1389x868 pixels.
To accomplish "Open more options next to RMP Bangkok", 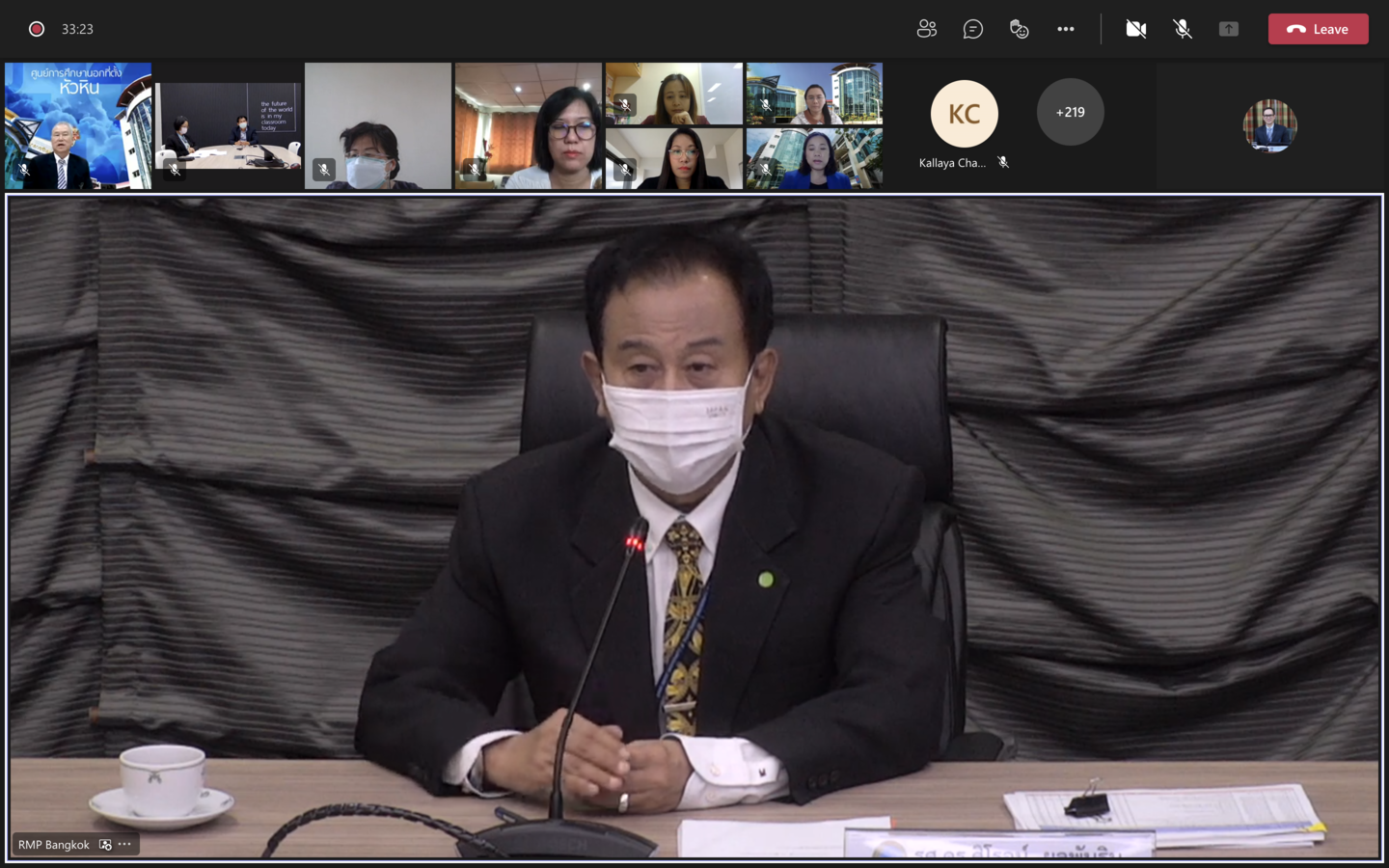I will 124,845.
